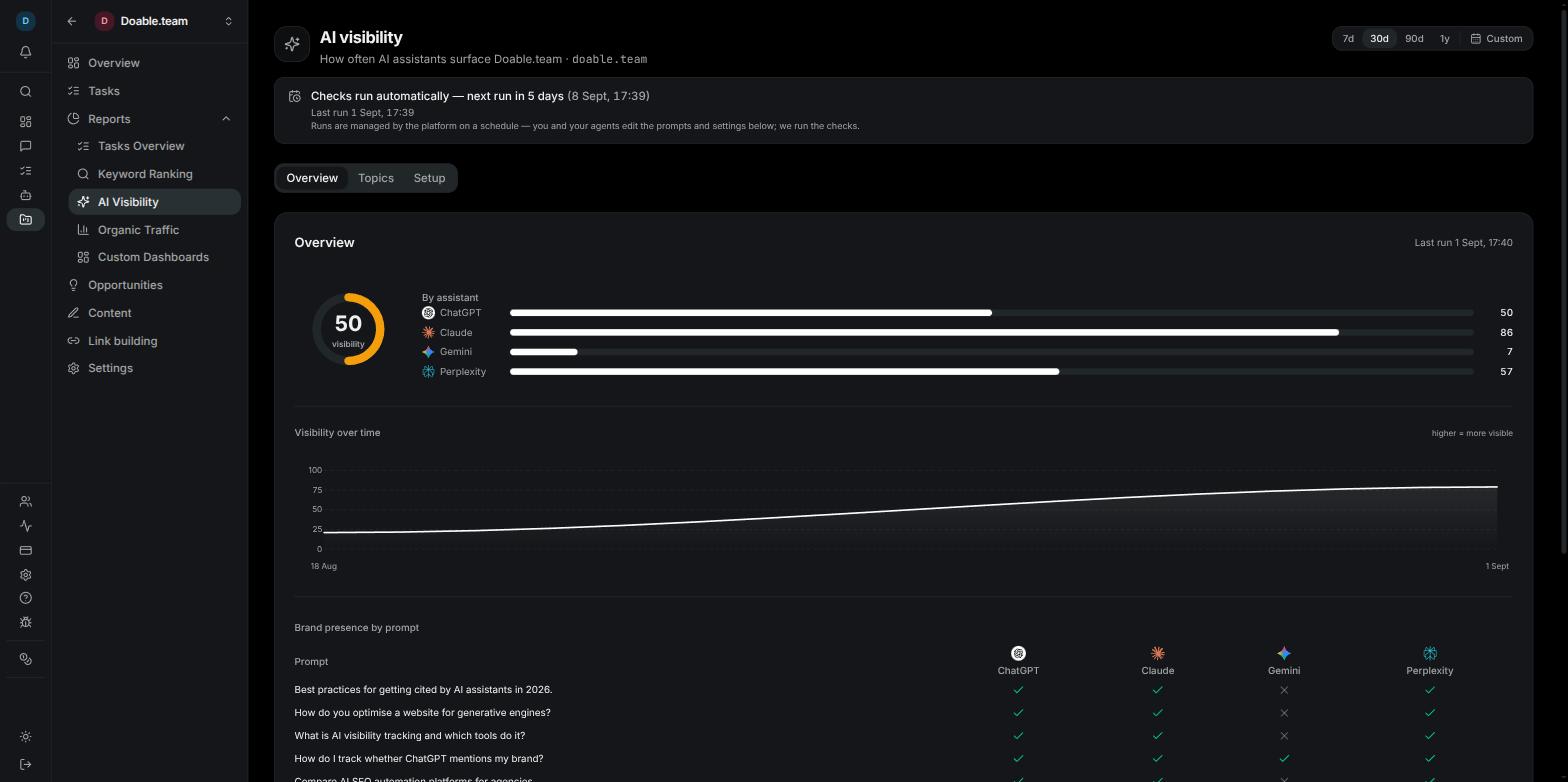This screenshot has width=1568, height=782.
Task: Click prompt "How do you optimise a website for generative engines?"
Action: point(422,713)
